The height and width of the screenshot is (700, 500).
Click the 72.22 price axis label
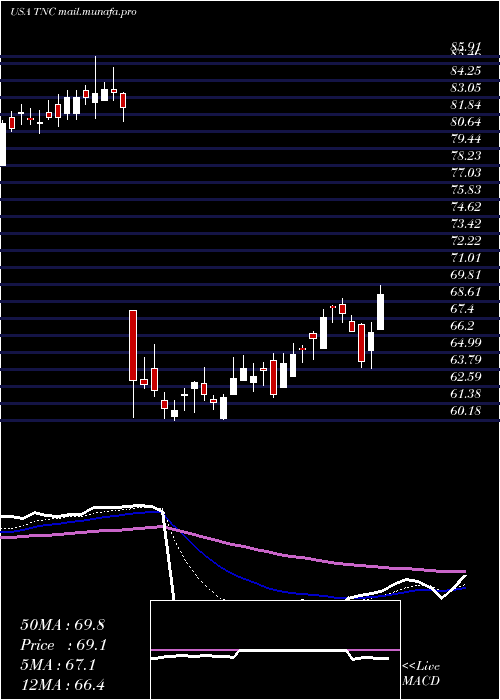click(x=466, y=241)
